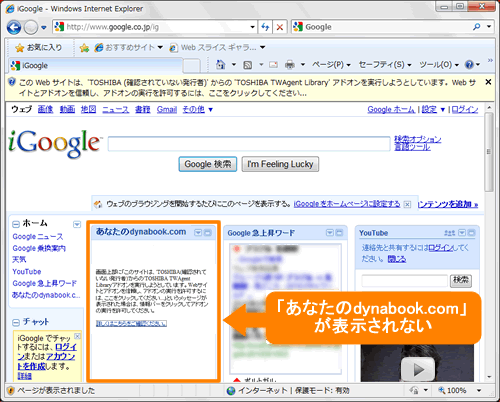Click the iGoogle main search field

(x=249, y=144)
